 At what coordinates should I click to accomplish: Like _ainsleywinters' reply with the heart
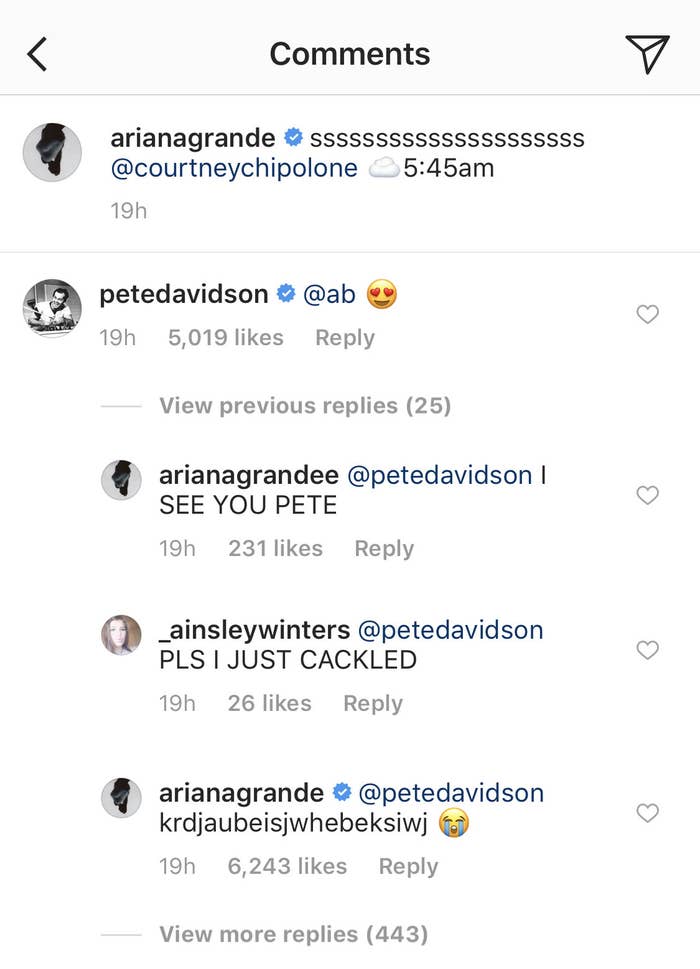click(647, 649)
